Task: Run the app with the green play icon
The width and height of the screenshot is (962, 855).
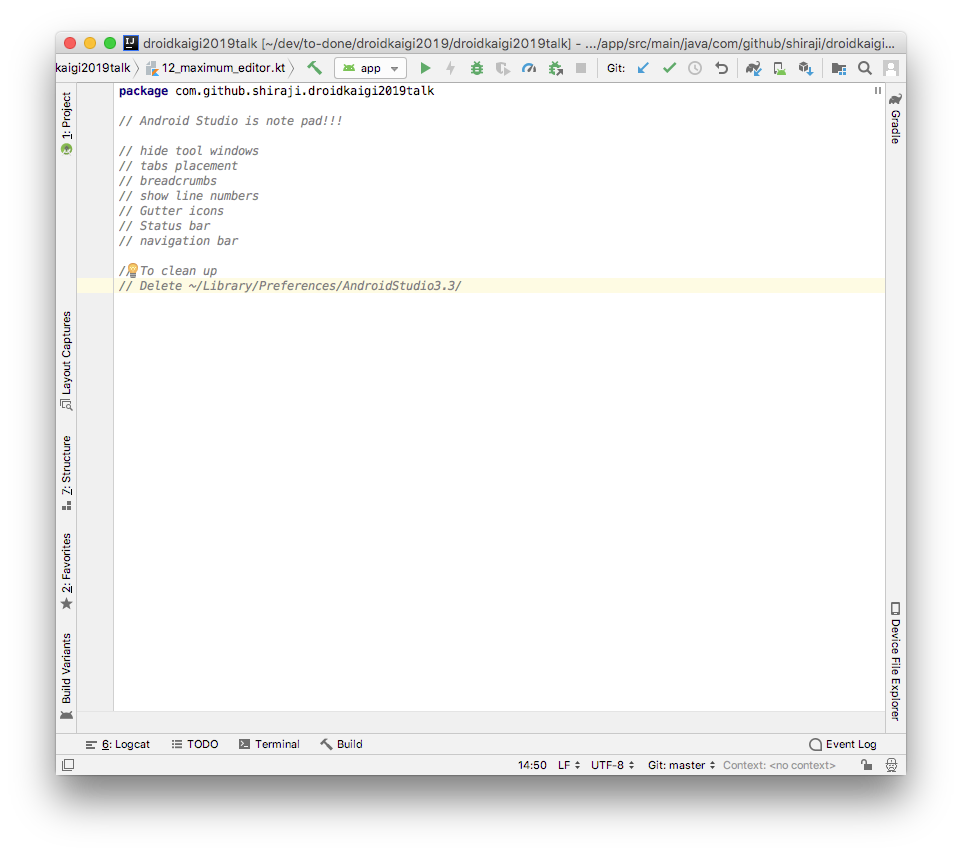Action: click(x=425, y=68)
